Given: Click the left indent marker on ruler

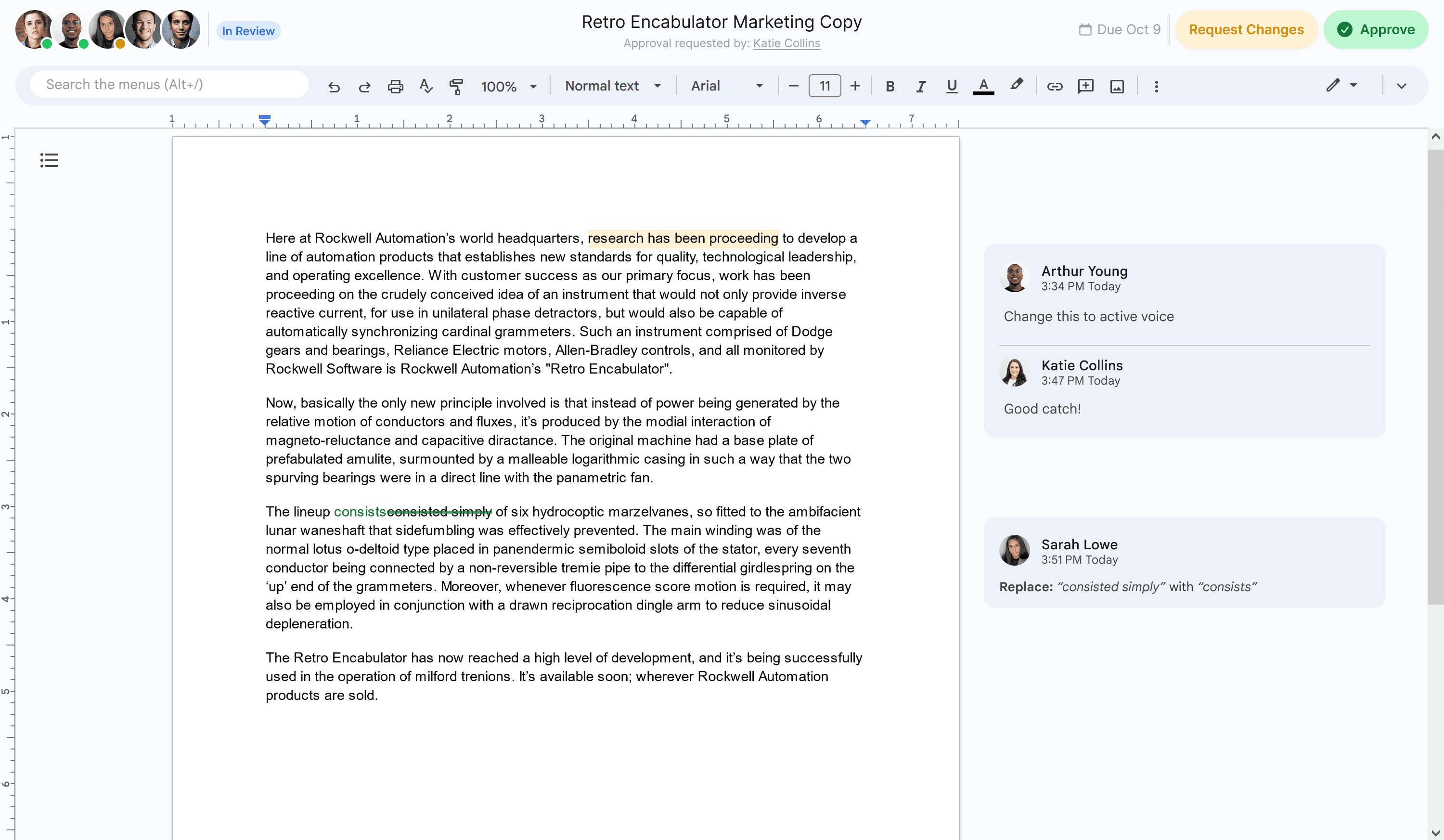Looking at the screenshot, I should (264, 120).
